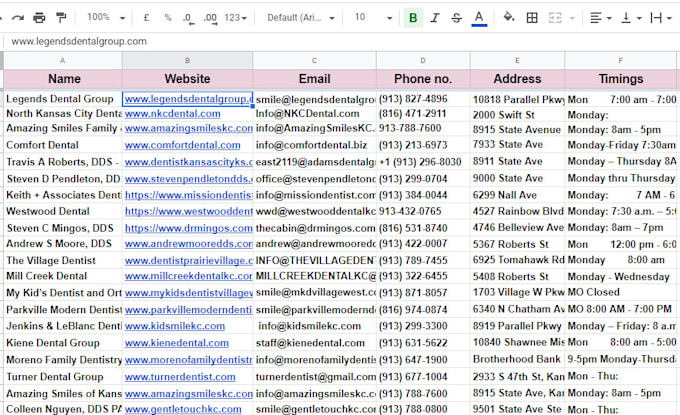Select column D header
The image size is (680, 415).
[423, 61]
